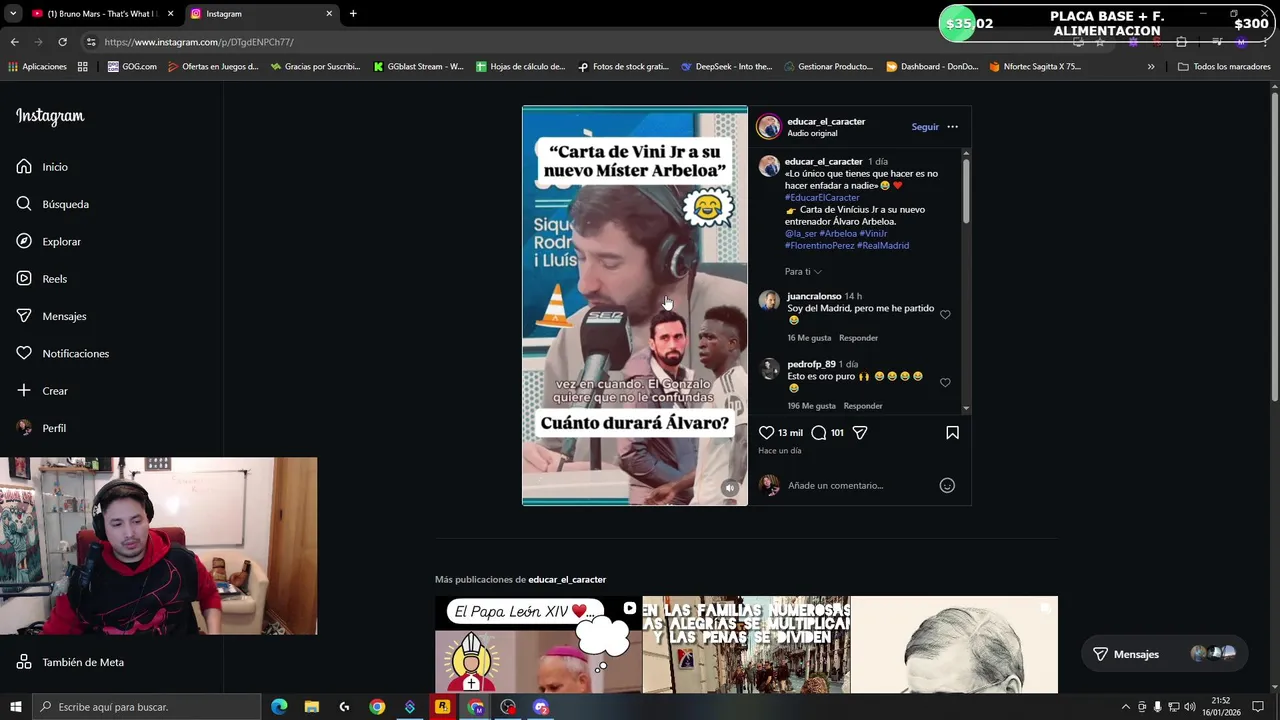
Task: Reload the Instagram page
Action: [x=62, y=42]
